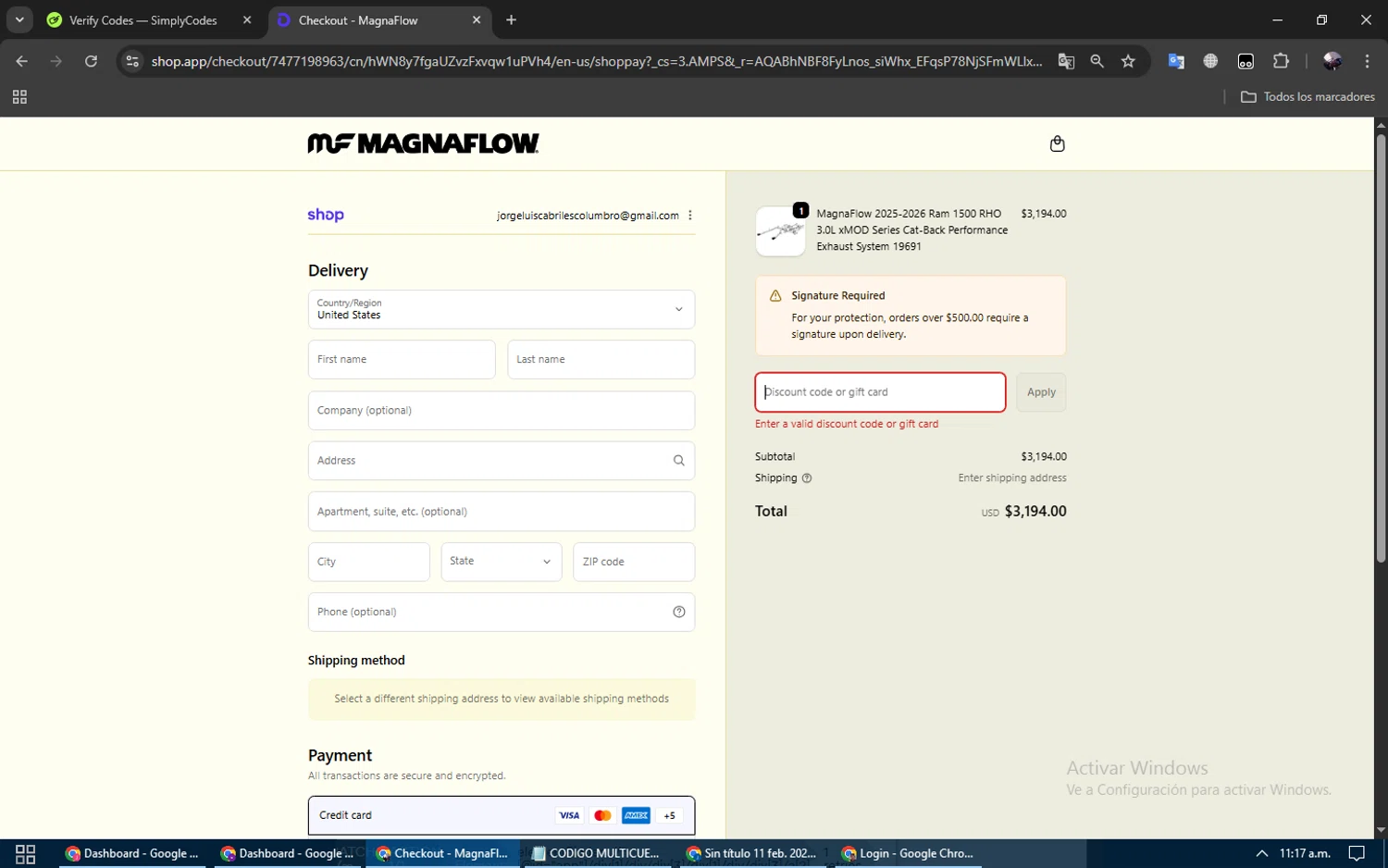1388x868 pixels.
Task: Open Windows Task View button
Action: [25, 853]
